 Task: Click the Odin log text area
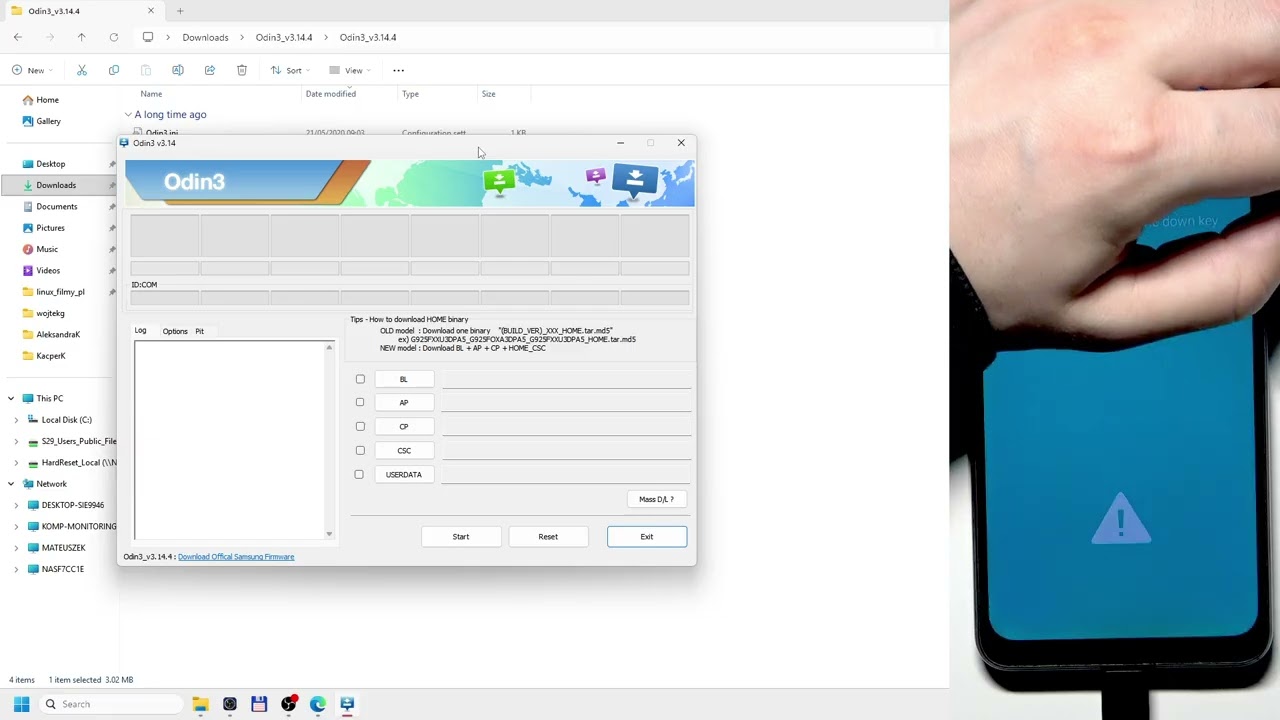tap(229, 440)
